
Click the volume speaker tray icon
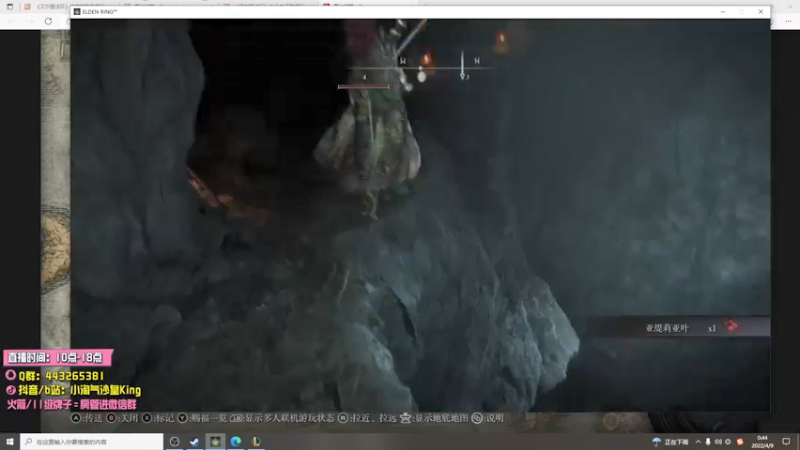click(718, 442)
